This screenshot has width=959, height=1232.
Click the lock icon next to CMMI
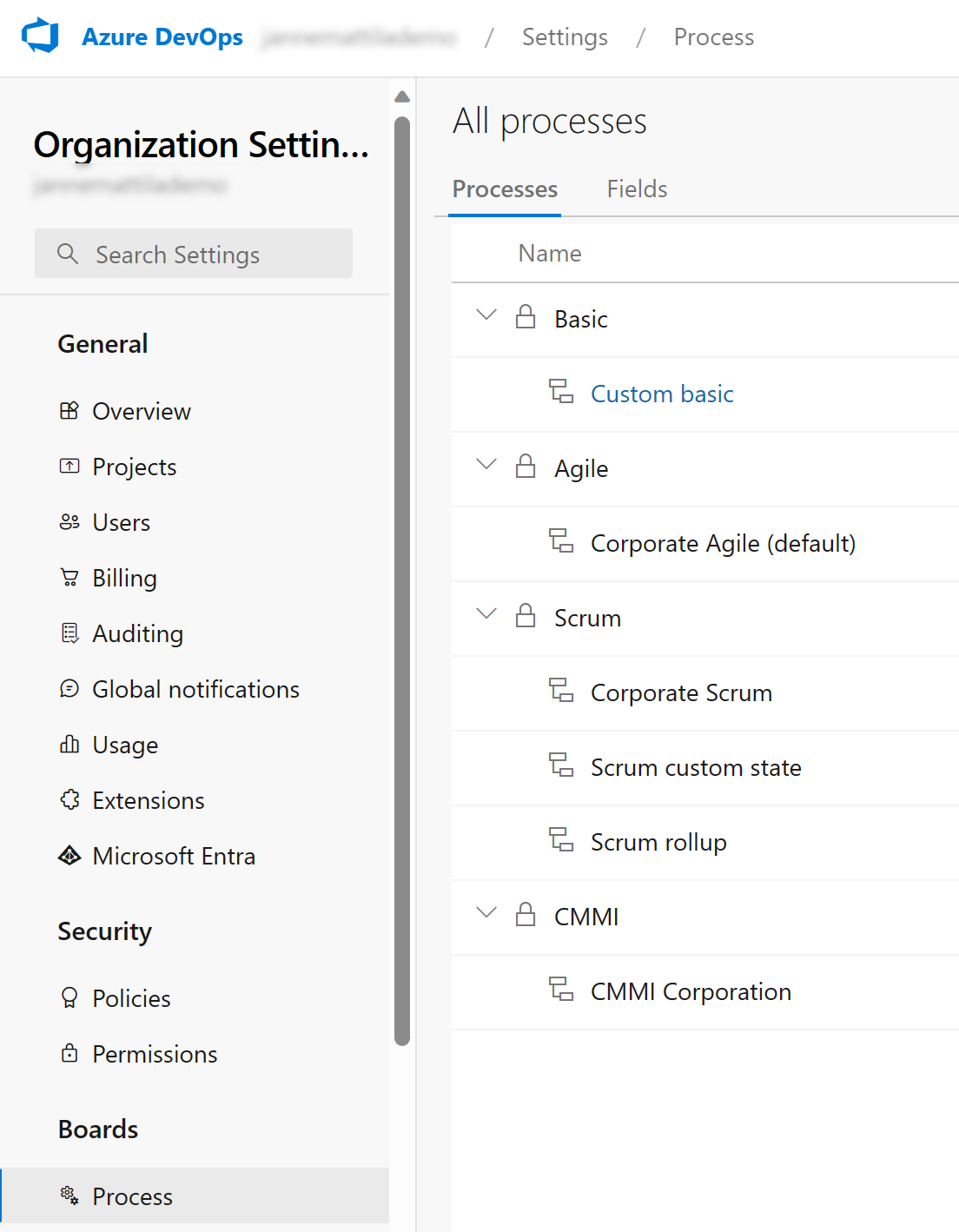coord(526,915)
